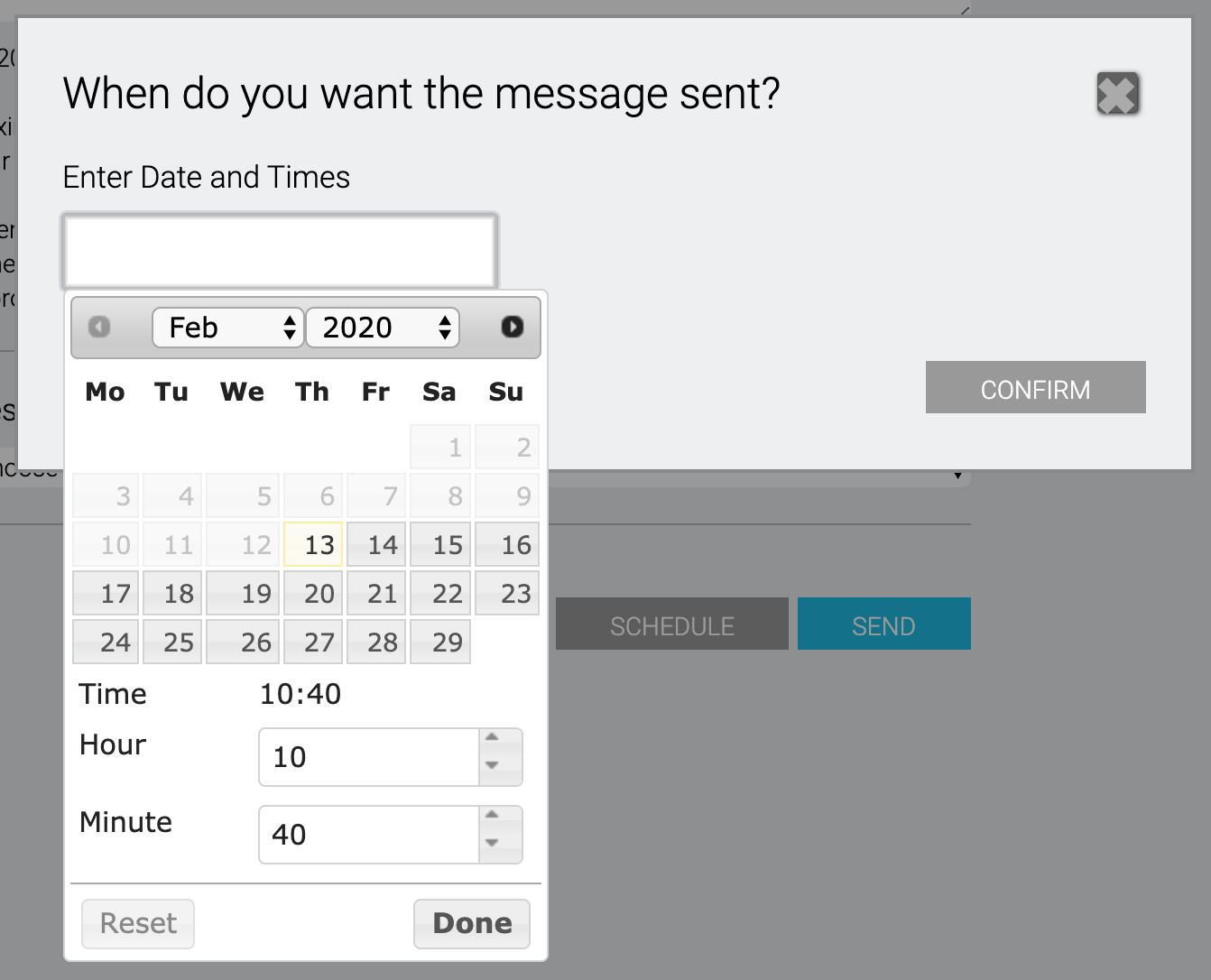Go to the next month in calendar

point(512,327)
